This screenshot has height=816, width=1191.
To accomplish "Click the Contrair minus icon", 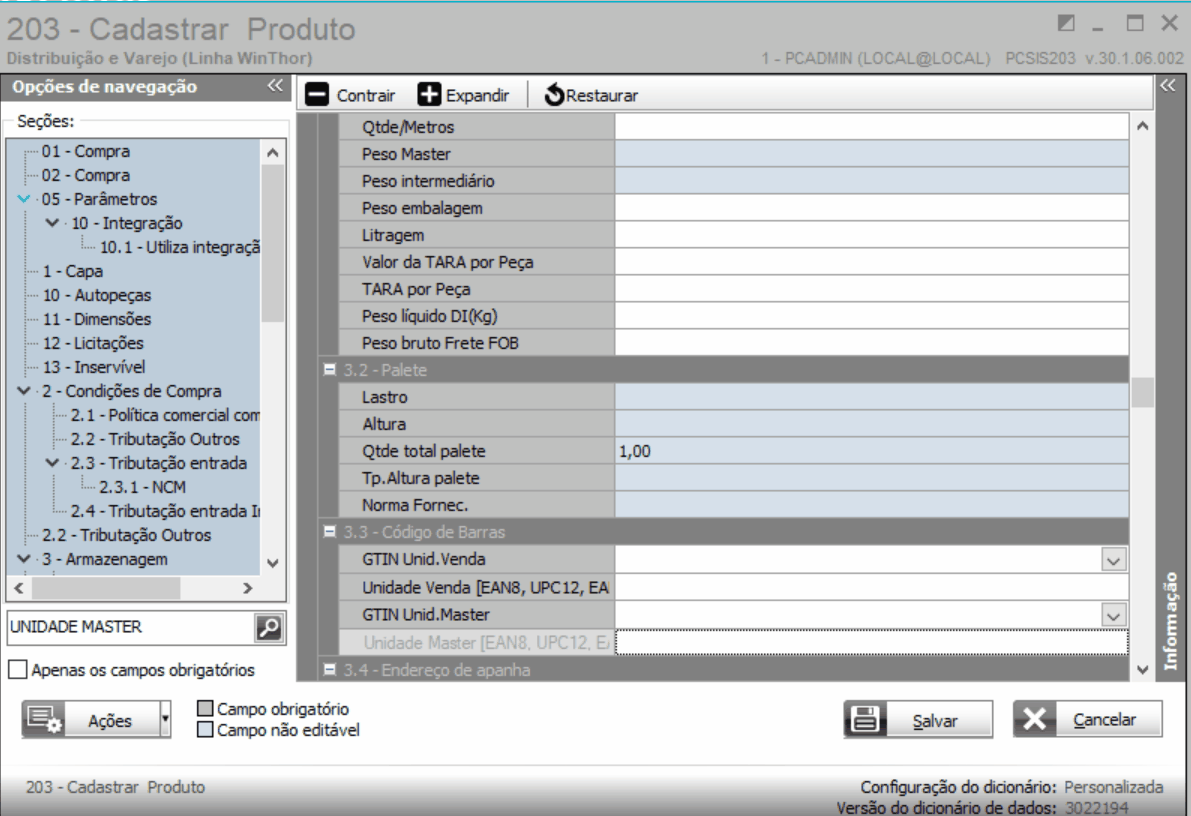I will 317,95.
